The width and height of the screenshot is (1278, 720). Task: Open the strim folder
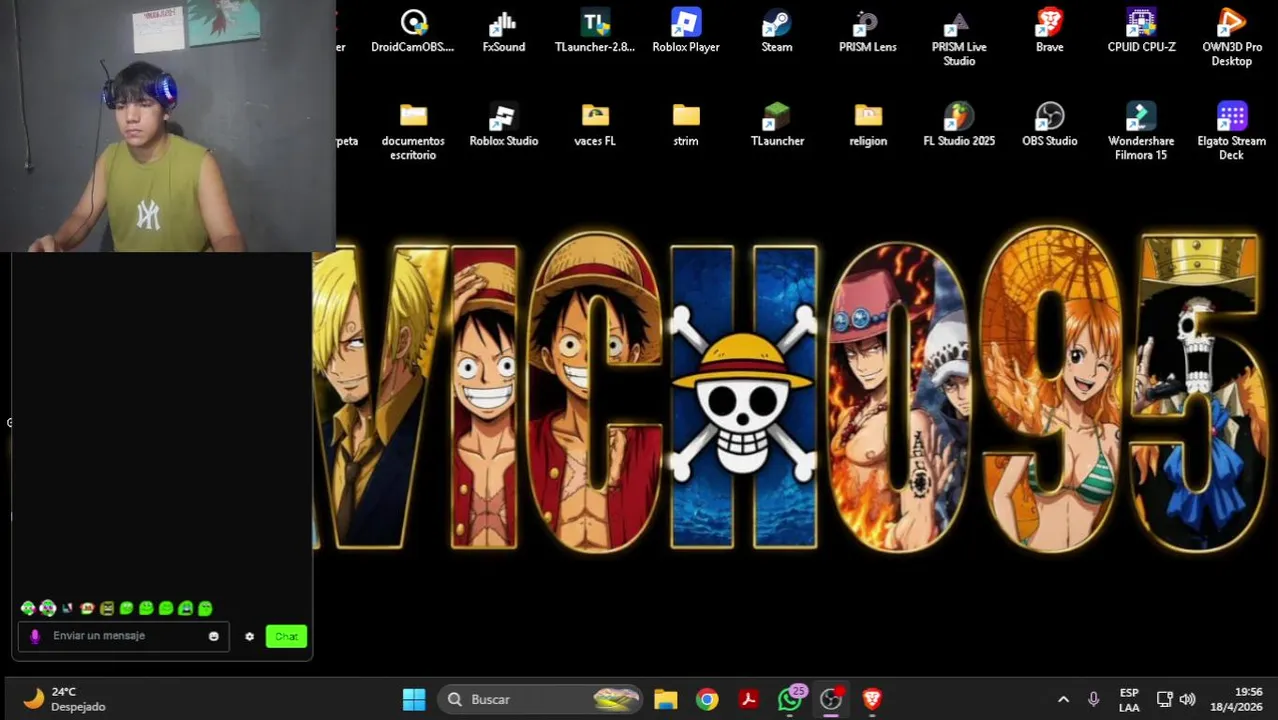tap(686, 125)
